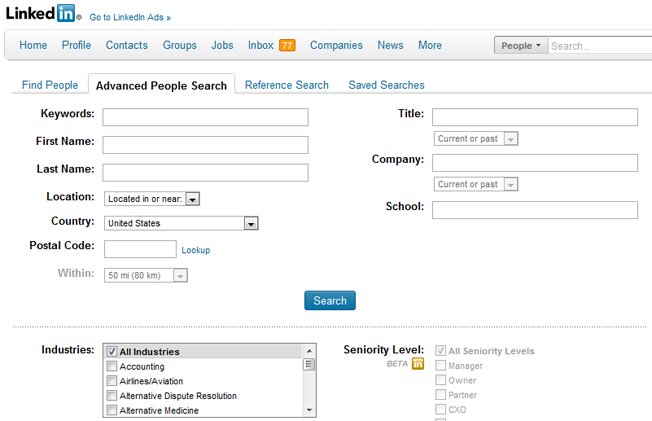652x421 pixels.
Task: Check the CXO seniority checkbox
Action: (440, 409)
